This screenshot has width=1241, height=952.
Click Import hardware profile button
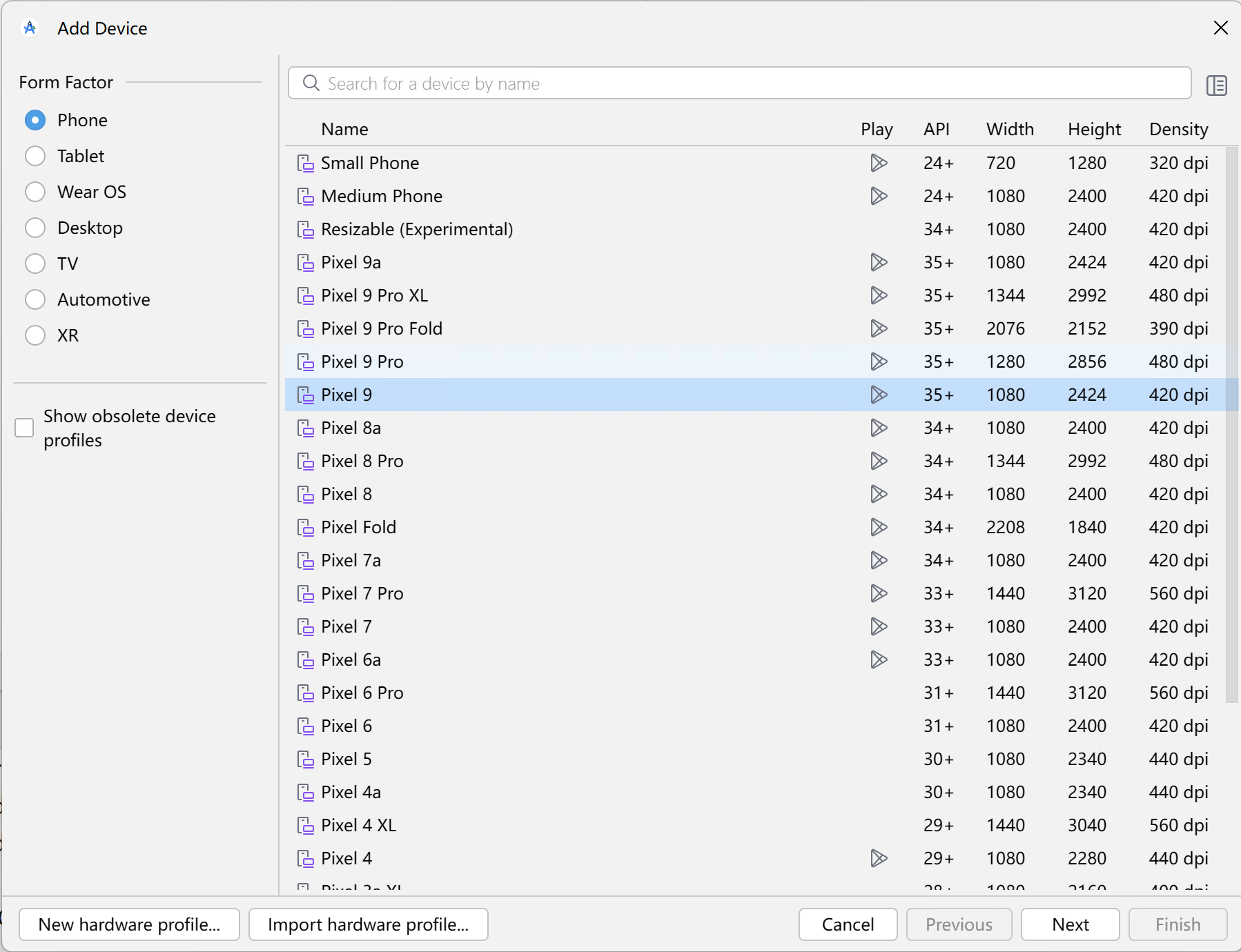(368, 924)
